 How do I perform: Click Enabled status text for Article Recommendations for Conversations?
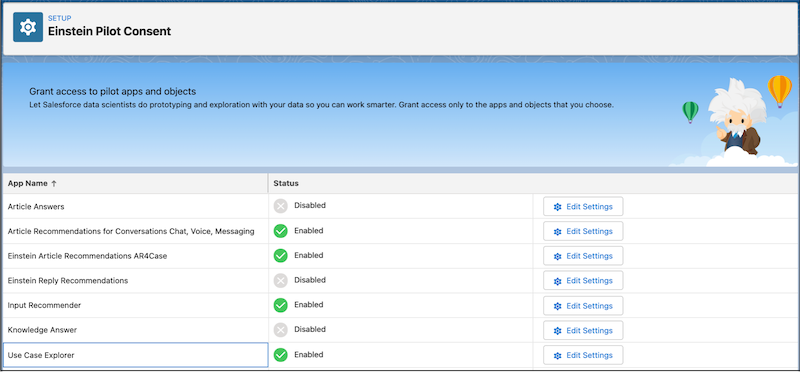click(x=309, y=231)
